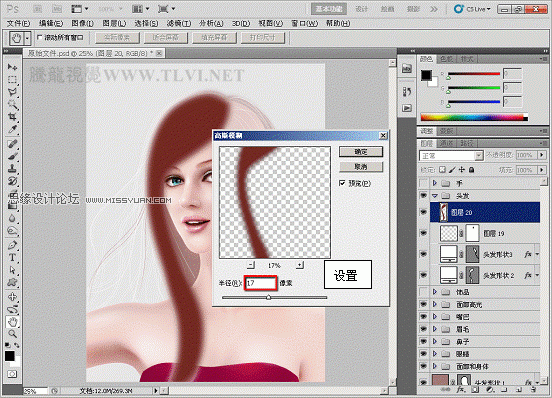The width and height of the screenshot is (552, 398).
Task: Show the 饰品 group visibility
Action: click(x=424, y=292)
